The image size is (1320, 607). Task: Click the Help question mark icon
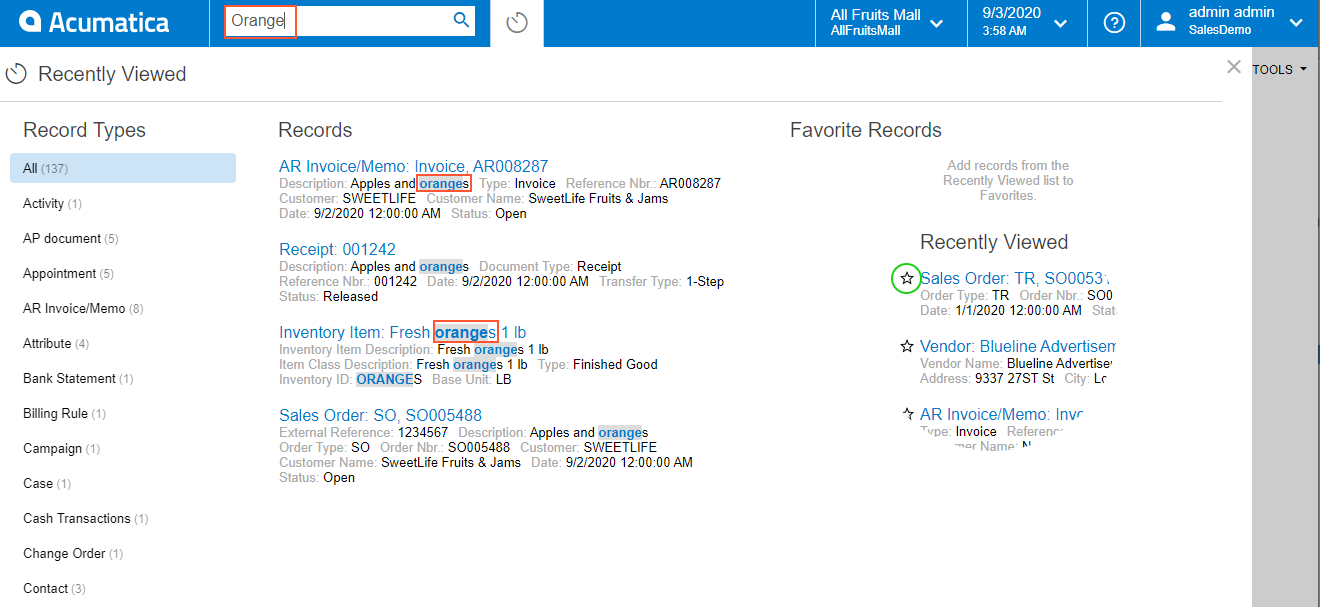point(1114,23)
